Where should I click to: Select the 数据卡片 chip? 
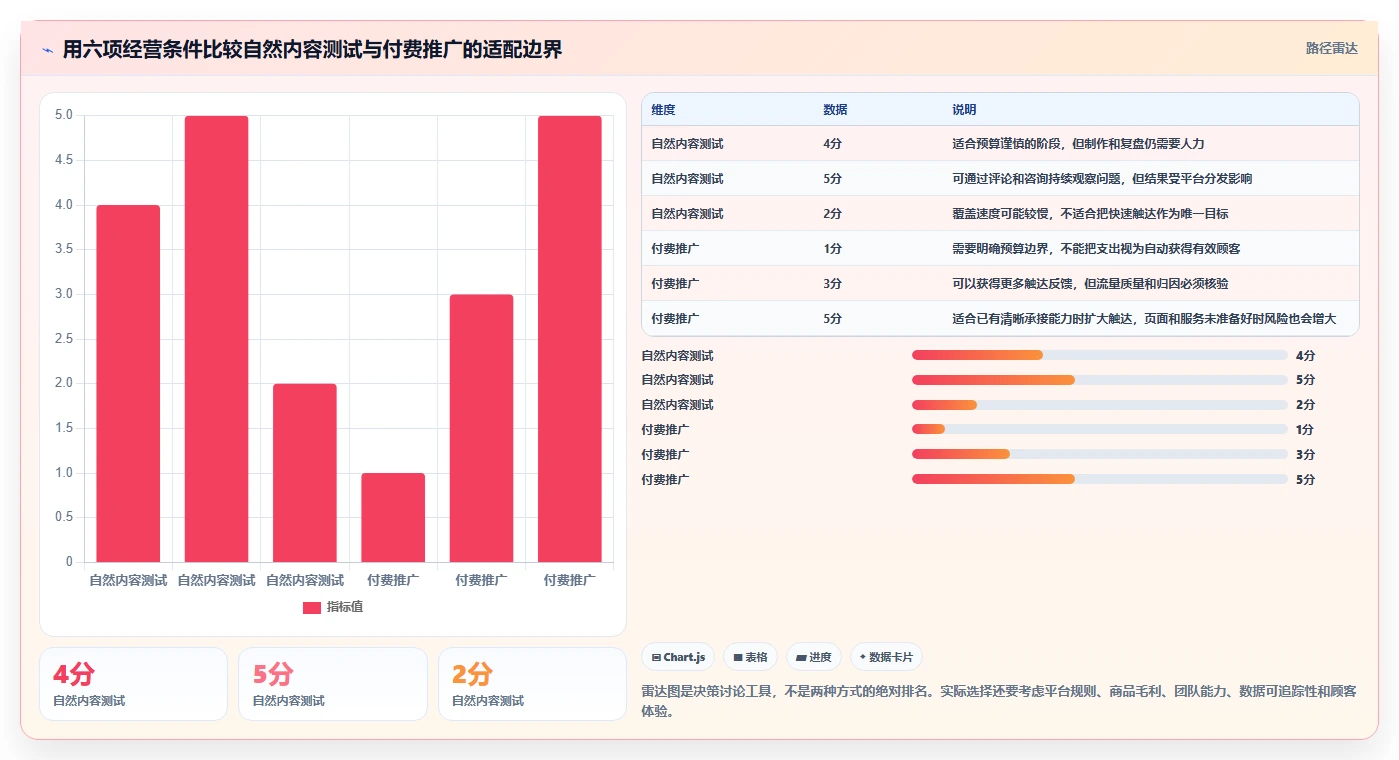click(x=886, y=657)
